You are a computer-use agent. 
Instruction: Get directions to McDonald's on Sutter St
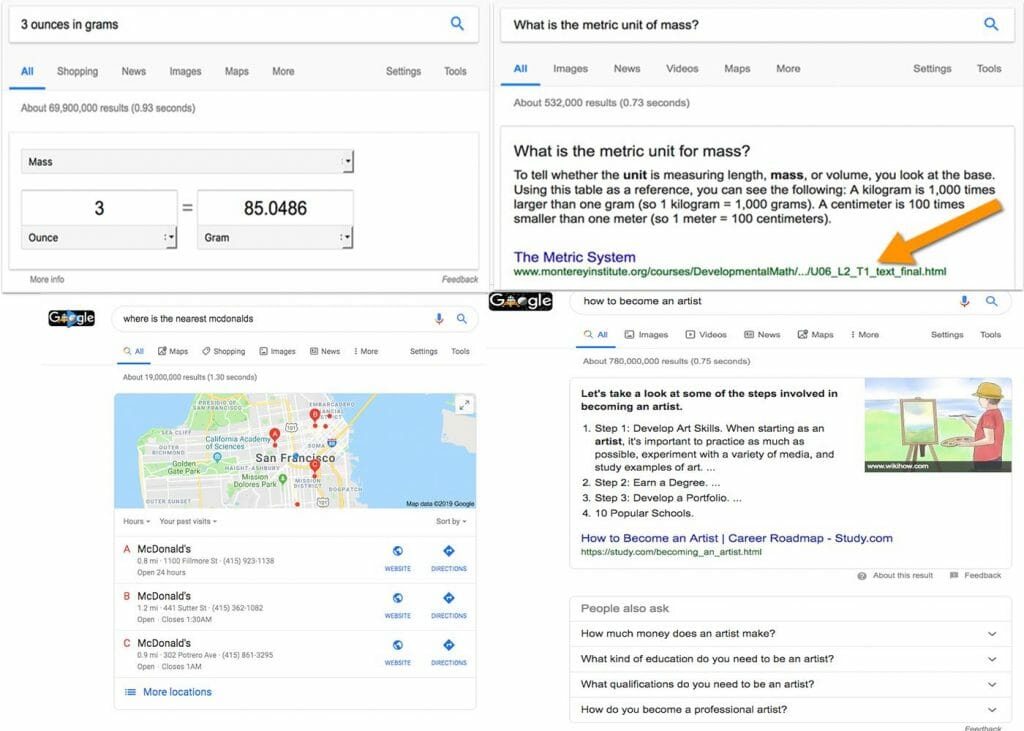449,604
